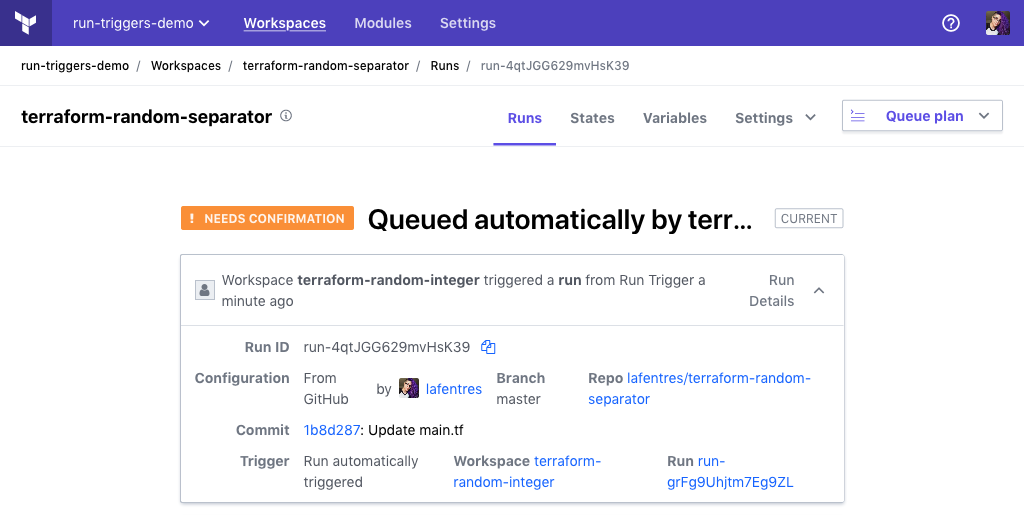Open the user avatar menu in header
The height and width of the screenshot is (515, 1024).
[997, 23]
